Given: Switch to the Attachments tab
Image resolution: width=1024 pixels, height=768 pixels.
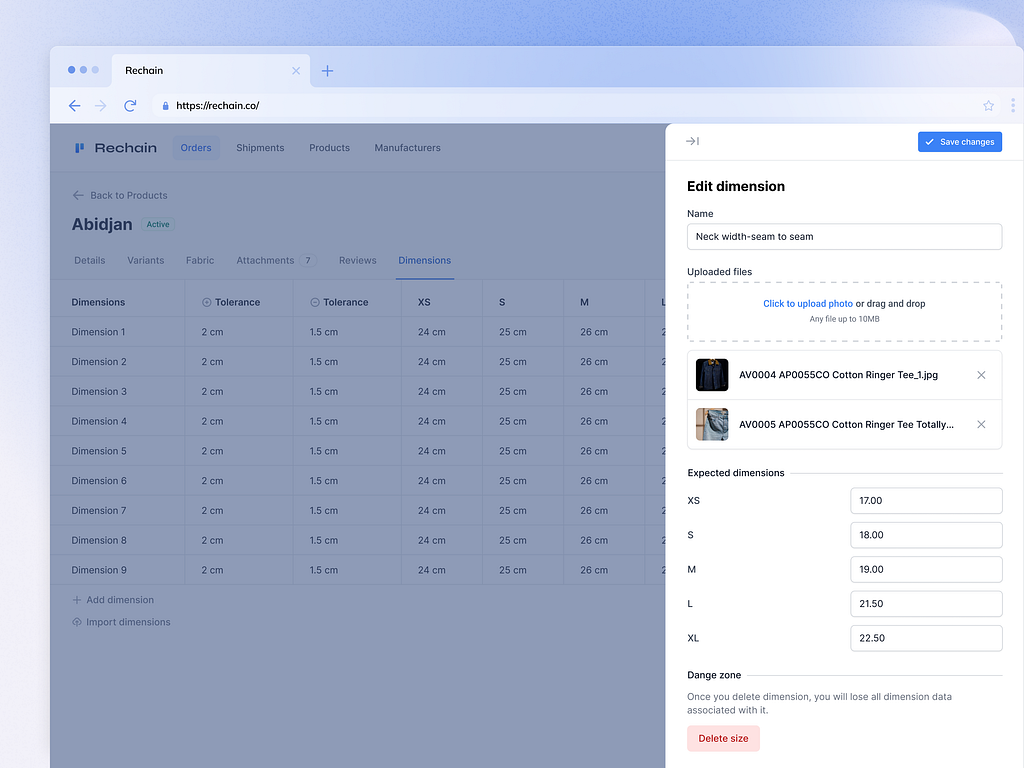Looking at the screenshot, I should point(268,259).
